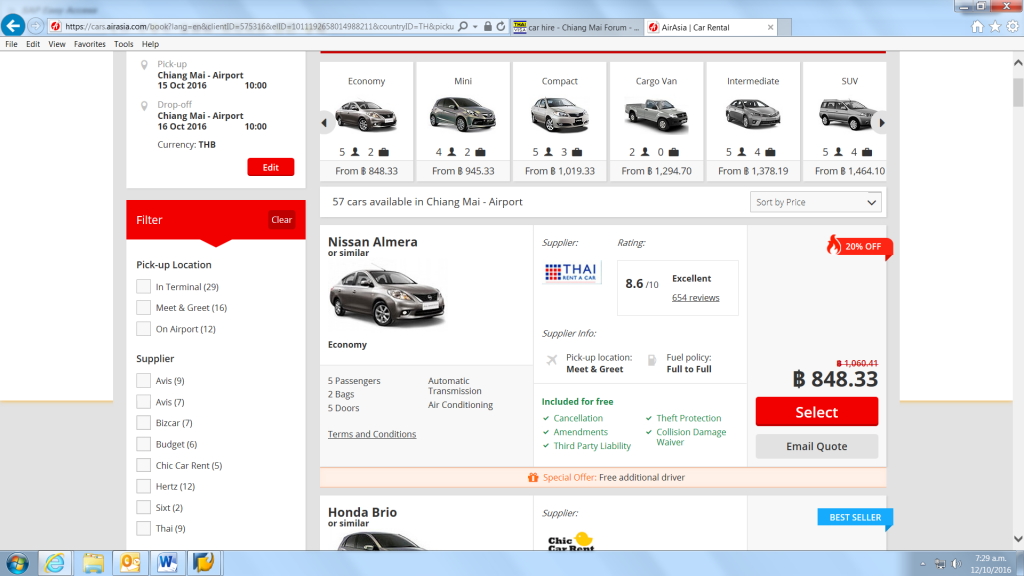This screenshot has height=576, width=1024.
Task: Open the Favorites menu
Action: (x=89, y=44)
